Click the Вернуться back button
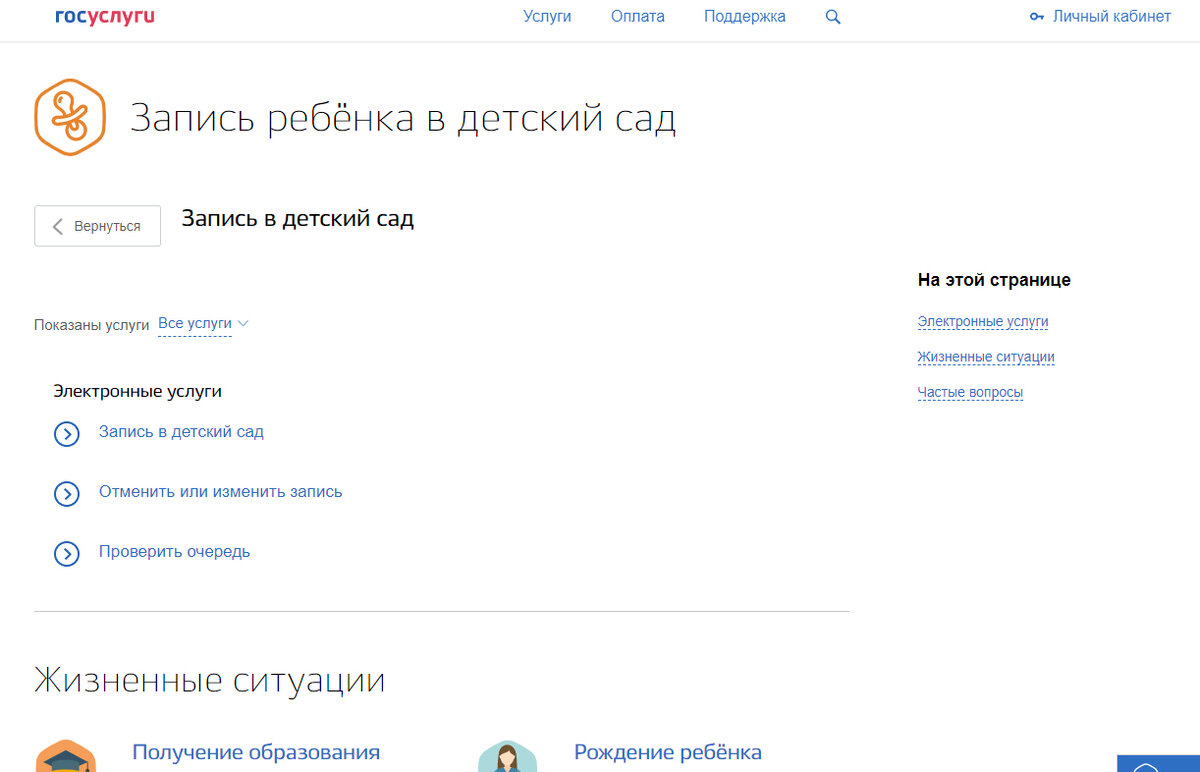Screen dimensions: 1200x772 tap(97, 226)
